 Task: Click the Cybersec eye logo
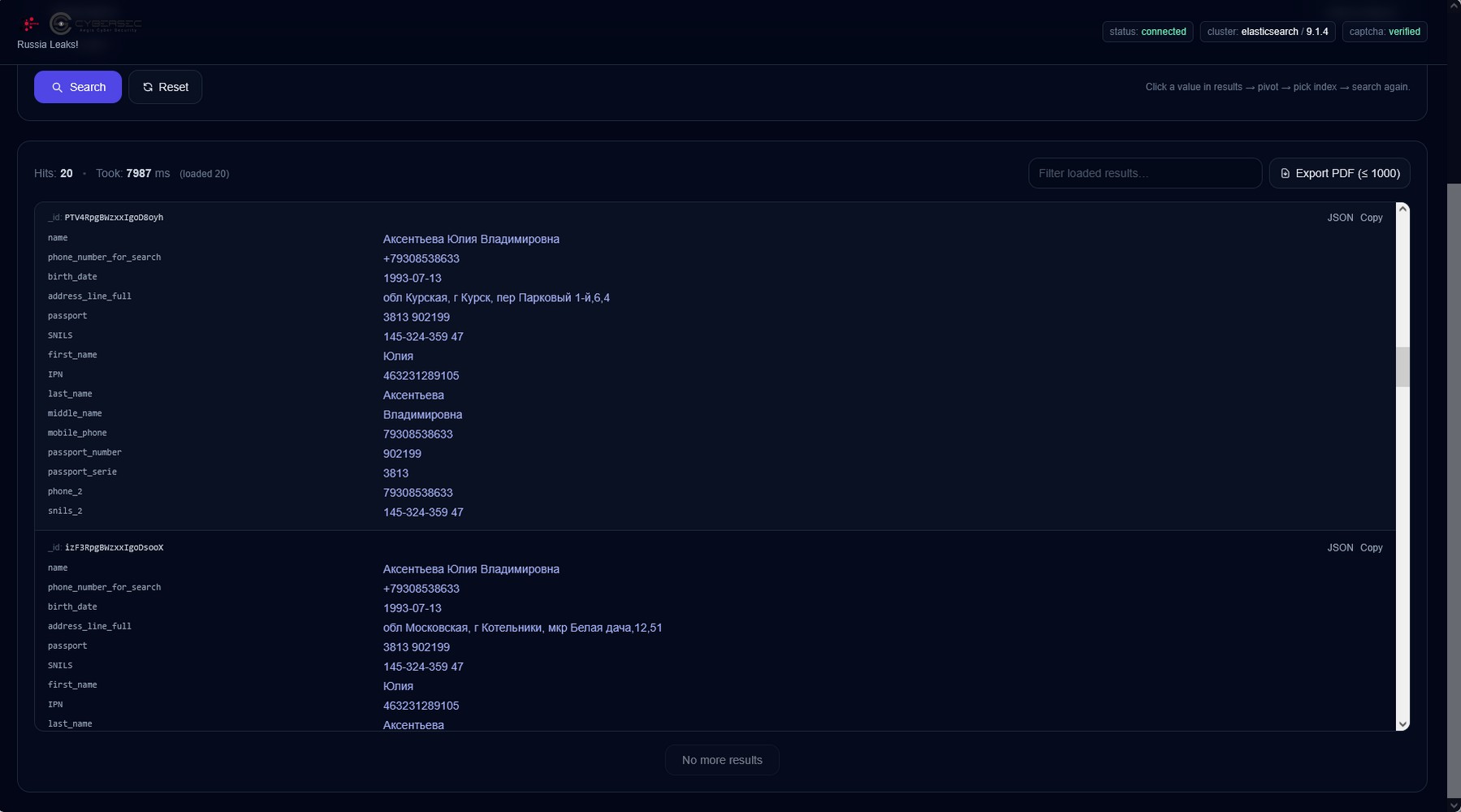[61, 24]
